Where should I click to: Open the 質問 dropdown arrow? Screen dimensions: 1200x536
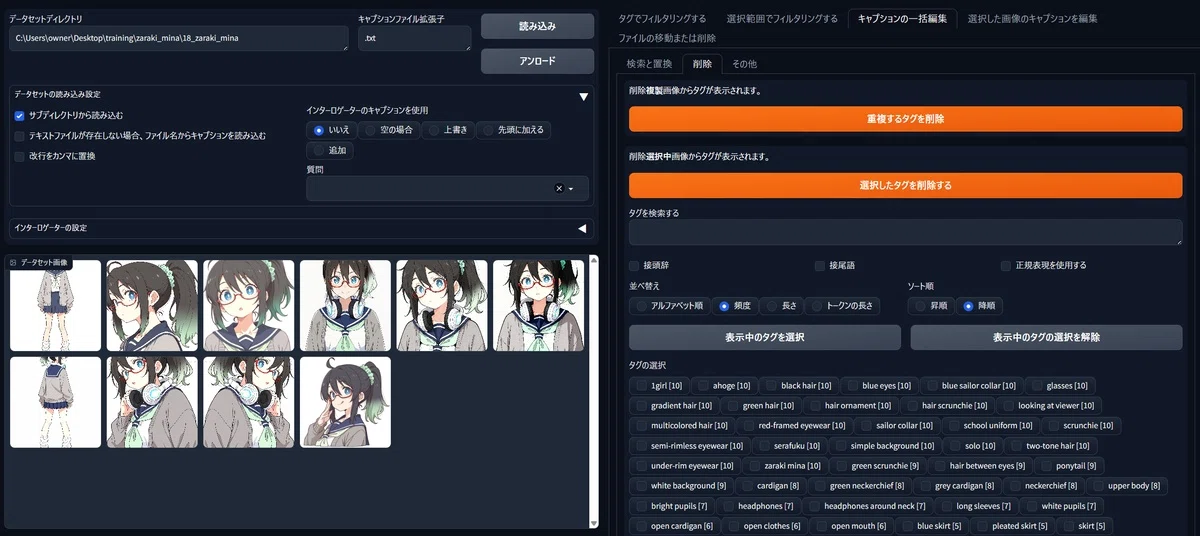[x=571, y=188]
